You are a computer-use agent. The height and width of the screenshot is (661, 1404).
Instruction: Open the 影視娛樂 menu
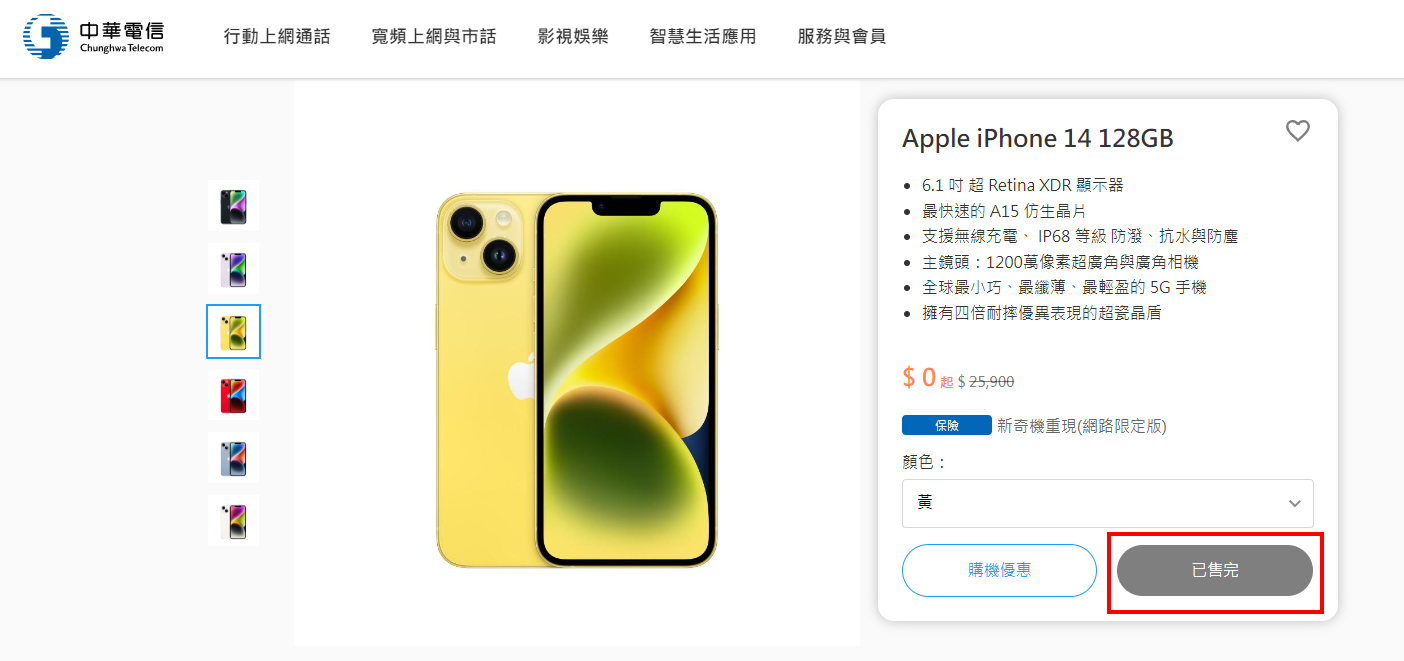573,37
